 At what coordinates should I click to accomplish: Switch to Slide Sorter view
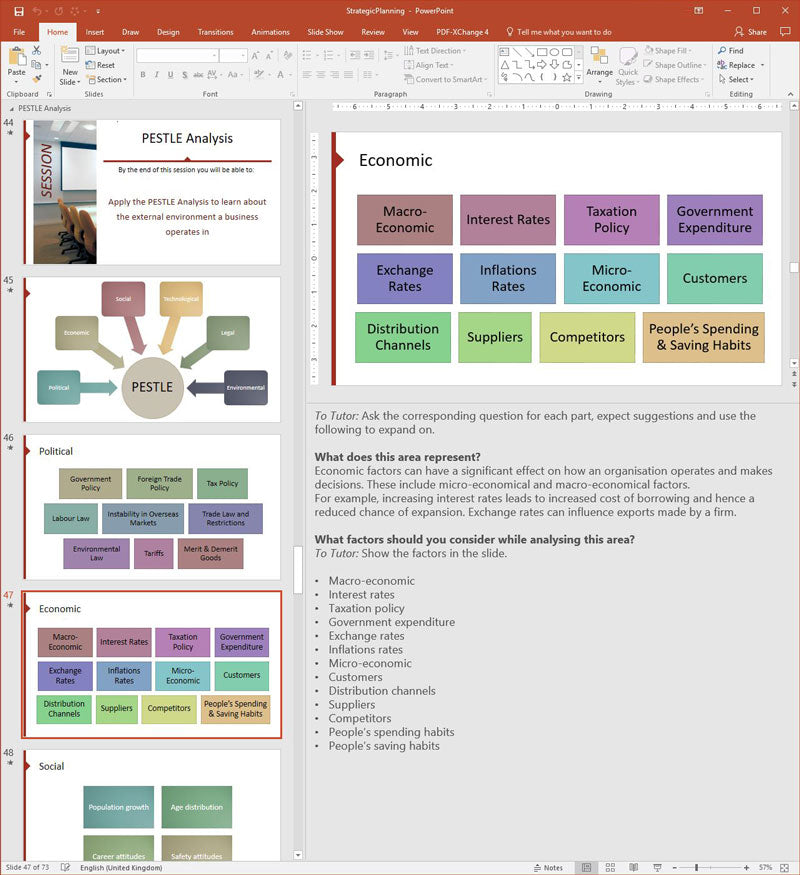pos(610,868)
